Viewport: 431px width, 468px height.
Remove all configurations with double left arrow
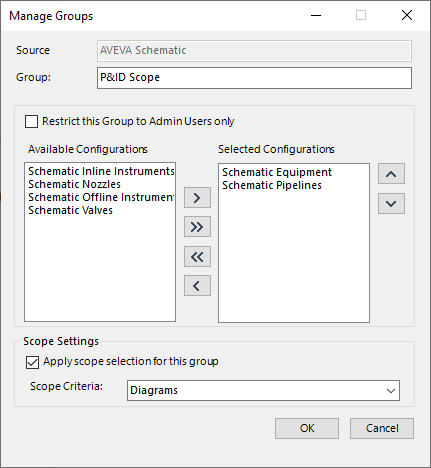(197, 256)
